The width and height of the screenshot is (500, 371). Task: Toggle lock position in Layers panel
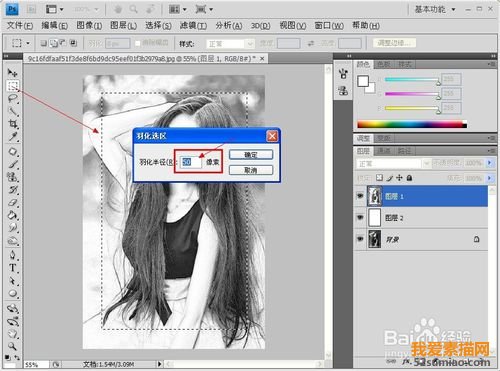(399, 178)
